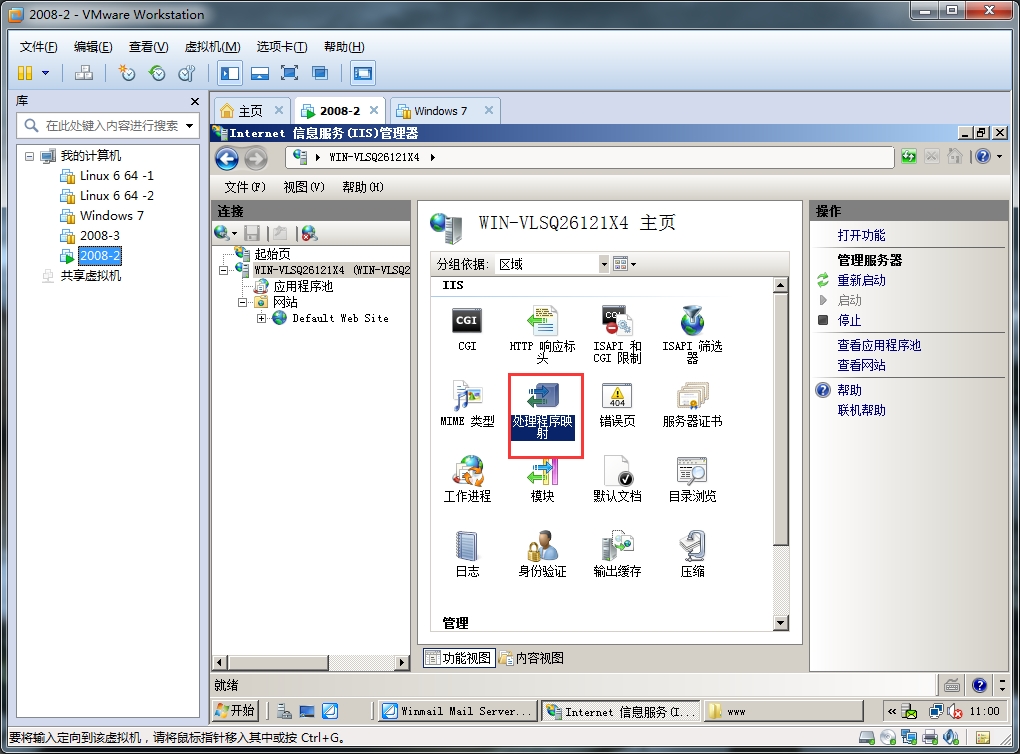Open the library search dropdown arrow
The width and height of the screenshot is (1020, 754).
pos(189,126)
